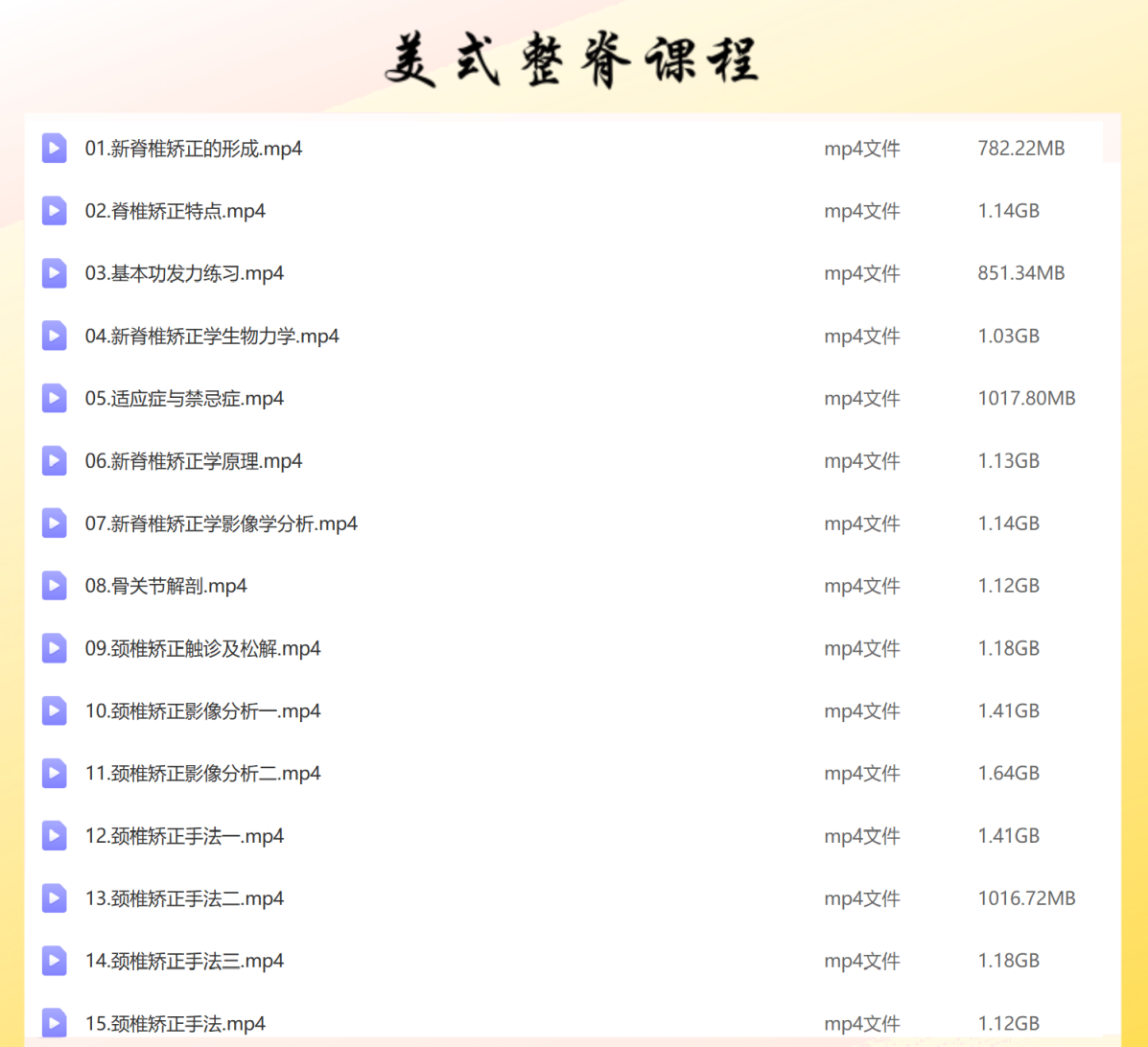Select the video icon for 10.颈椎矫正影像分析一.mp4
Image resolution: width=1148 pixels, height=1047 pixels.
point(54,710)
